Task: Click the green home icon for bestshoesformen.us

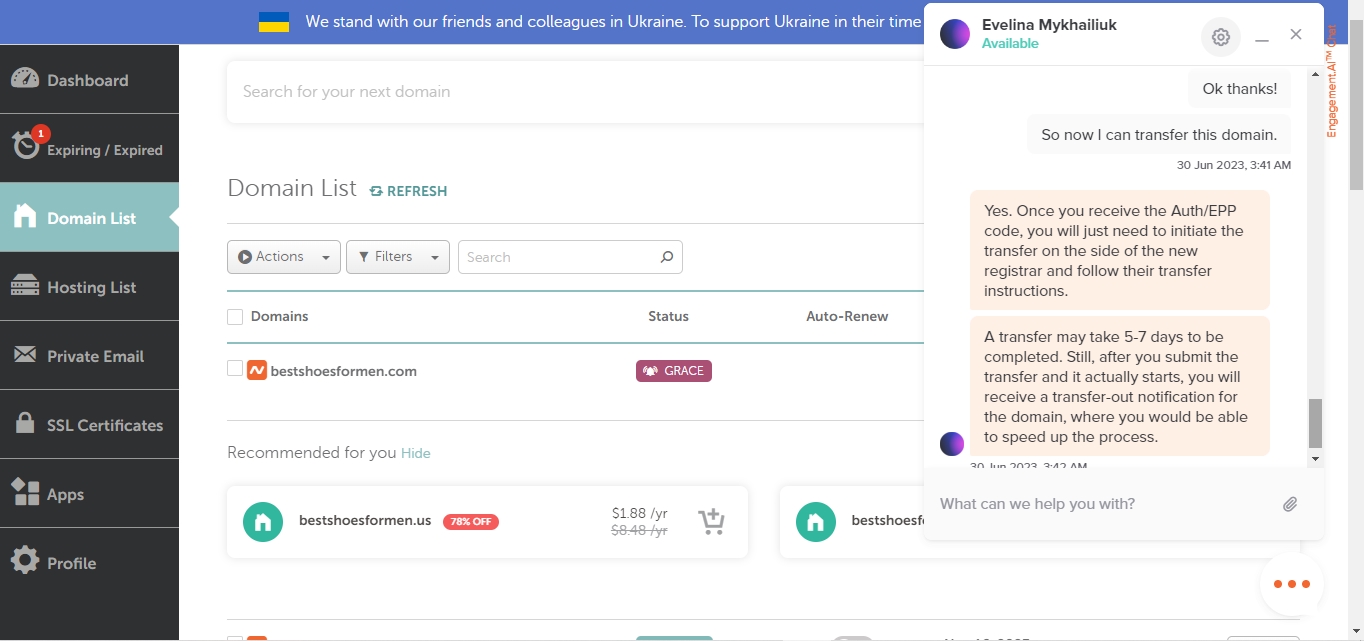Action: tap(263, 521)
